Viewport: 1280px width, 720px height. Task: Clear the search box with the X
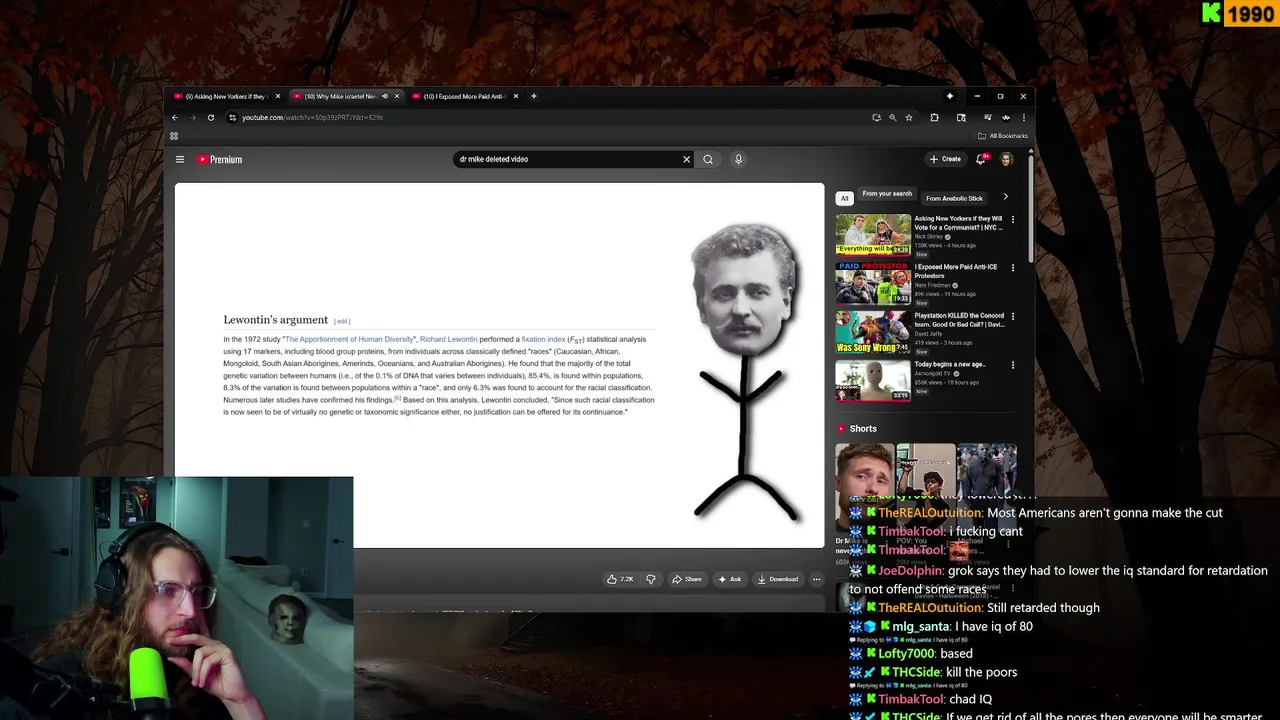point(686,159)
